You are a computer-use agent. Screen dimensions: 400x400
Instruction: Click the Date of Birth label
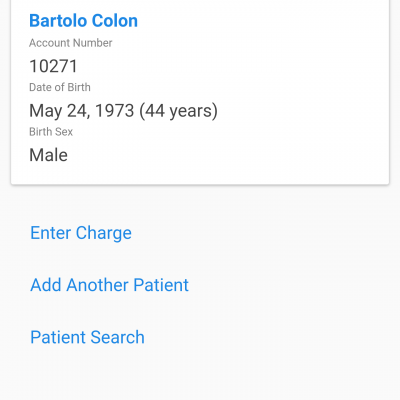pos(60,87)
